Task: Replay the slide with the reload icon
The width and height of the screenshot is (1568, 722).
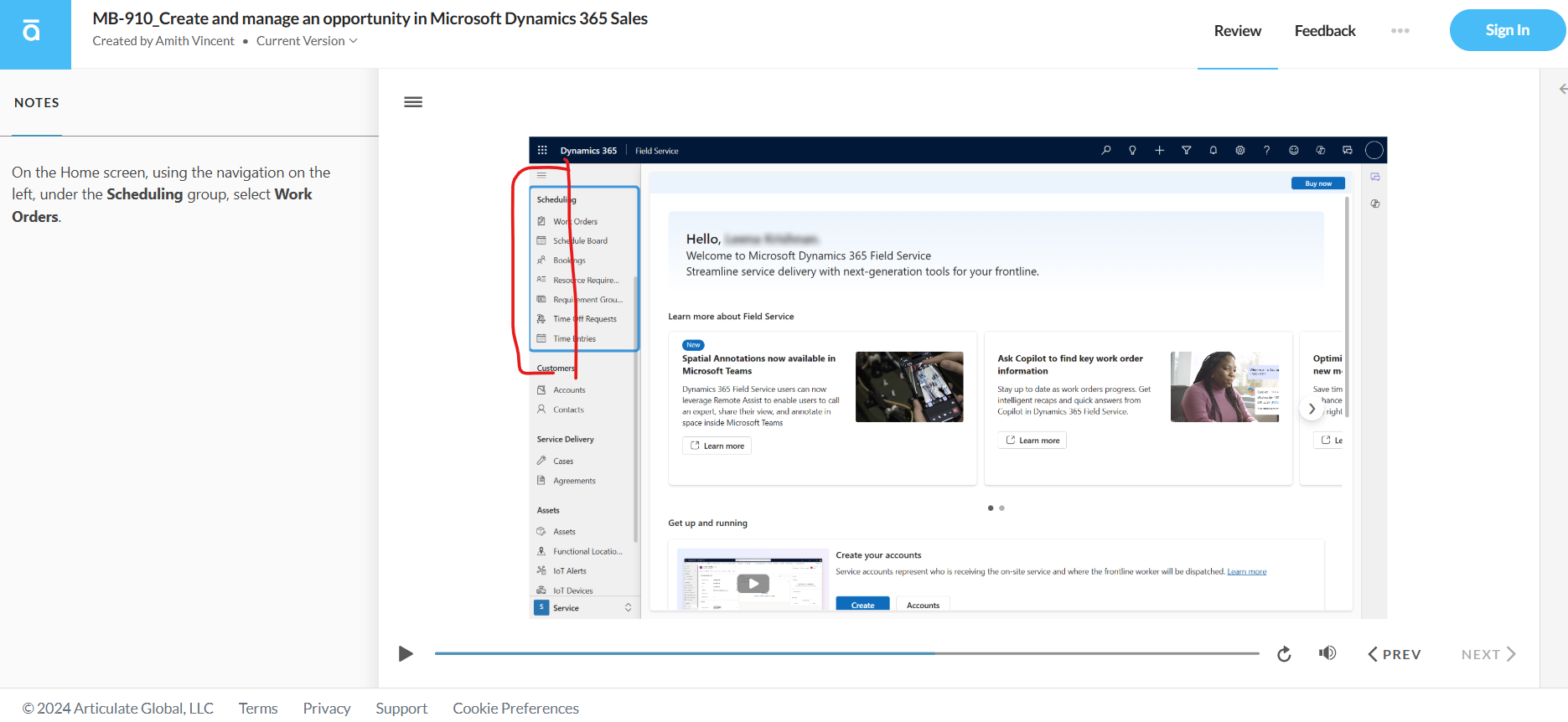Action: (x=1284, y=654)
